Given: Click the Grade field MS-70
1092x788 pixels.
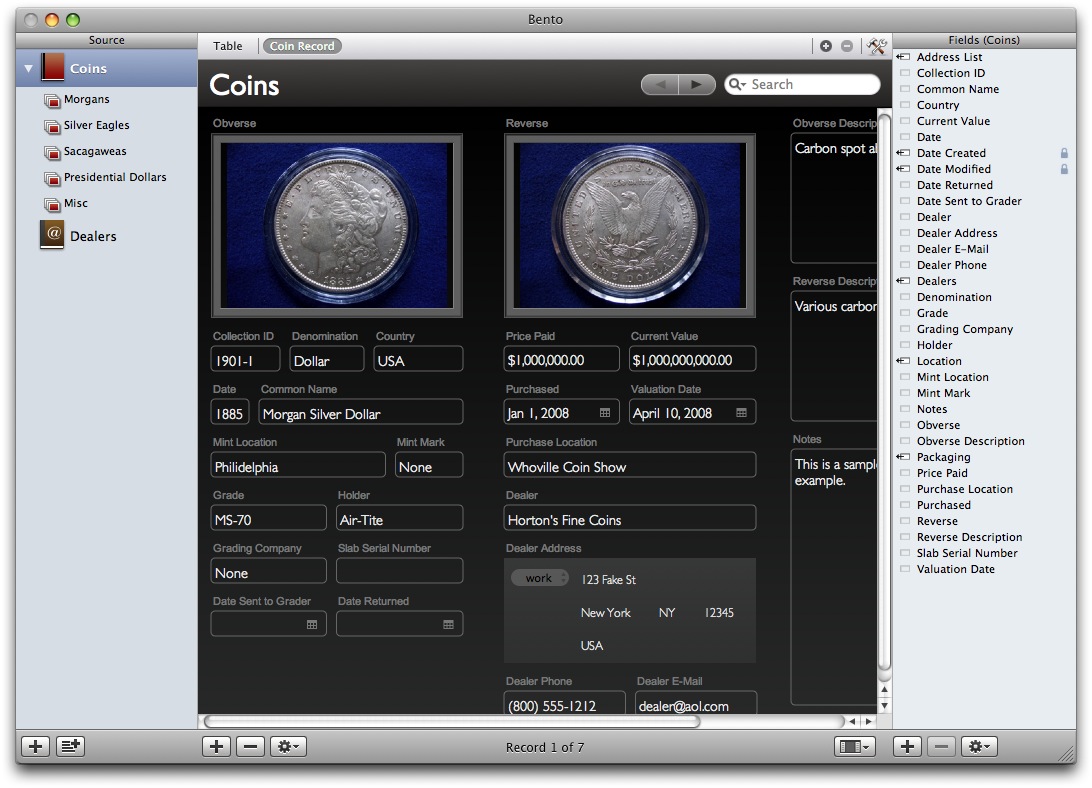Looking at the screenshot, I should coord(268,519).
